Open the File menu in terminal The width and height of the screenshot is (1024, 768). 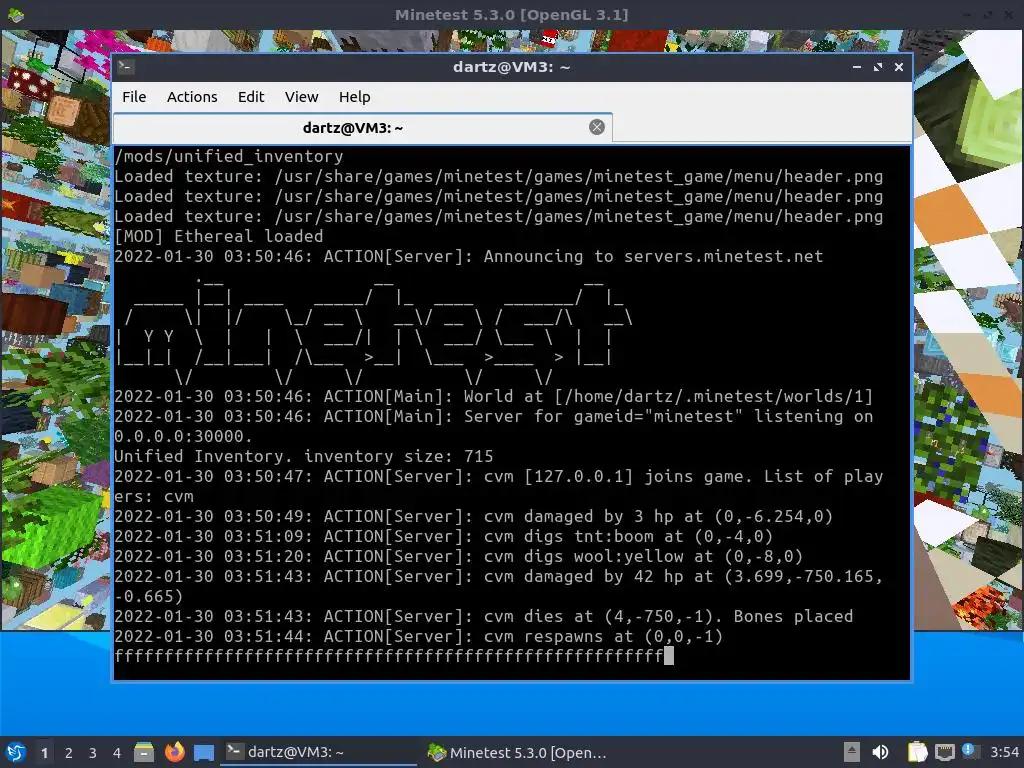pos(134,97)
